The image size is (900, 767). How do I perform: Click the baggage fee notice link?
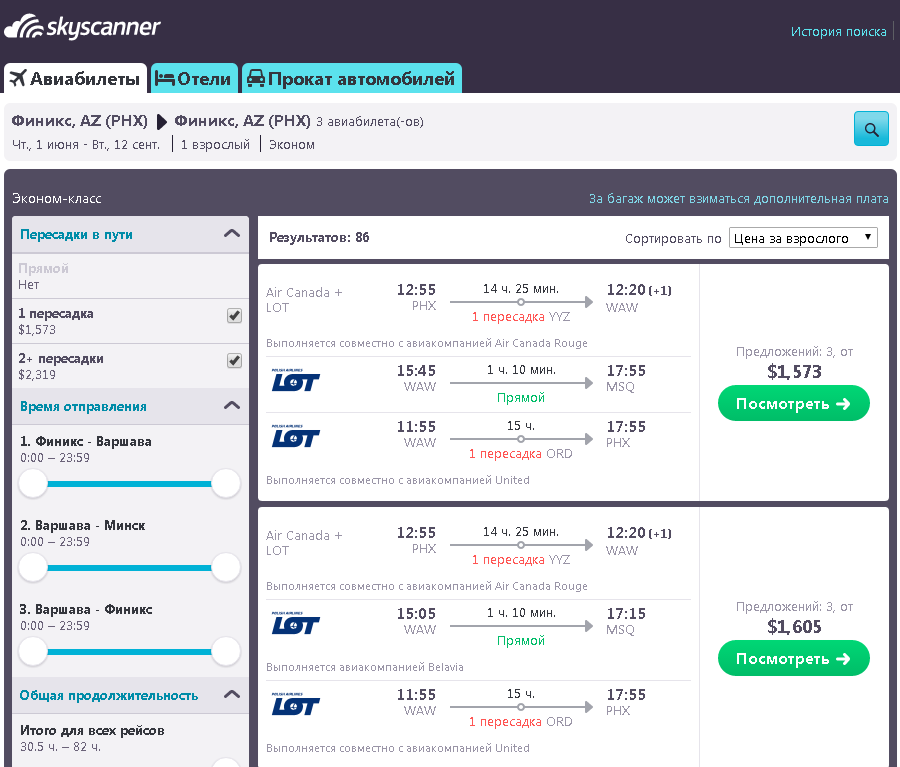pos(738,199)
